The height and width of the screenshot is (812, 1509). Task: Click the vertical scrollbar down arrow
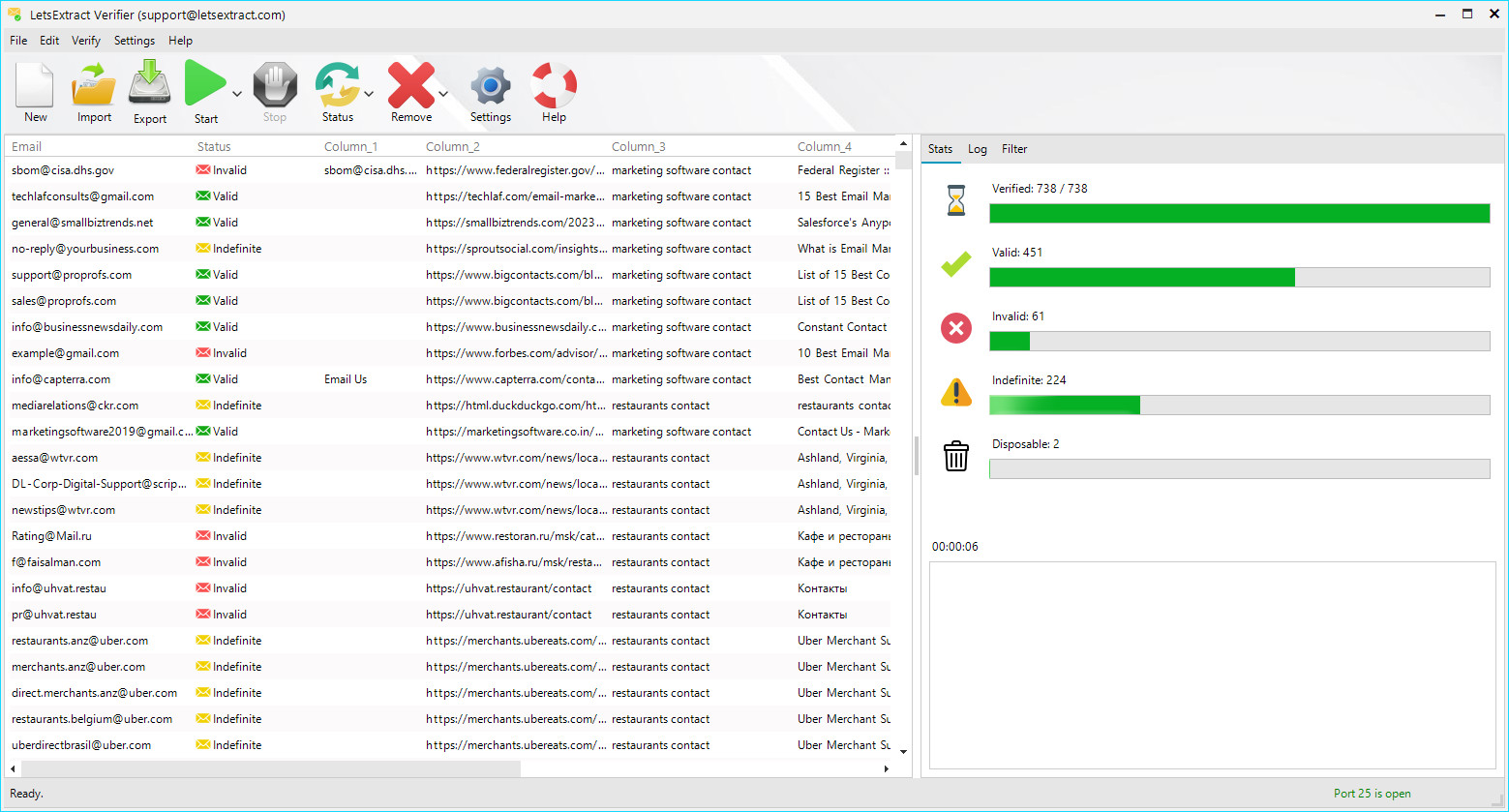point(903,751)
